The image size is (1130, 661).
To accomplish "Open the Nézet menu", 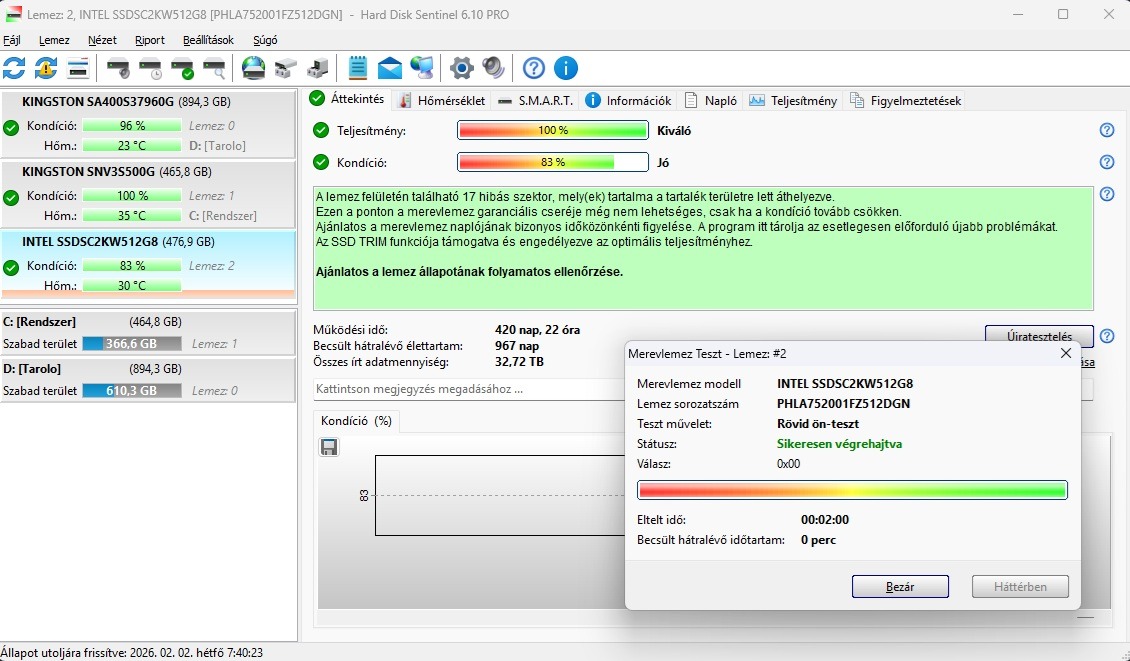I will point(102,40).
